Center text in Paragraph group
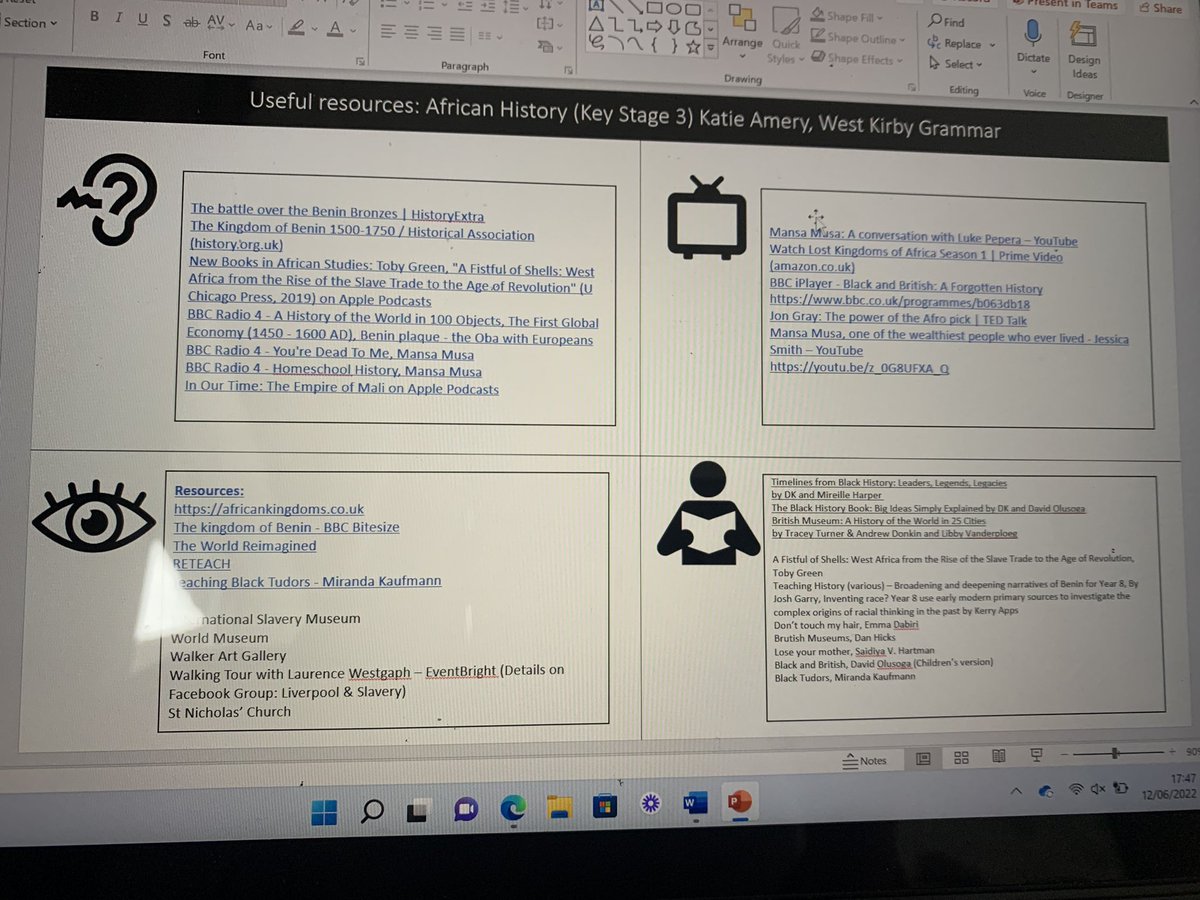The image size is (1200, 900). tap(412, 32)
